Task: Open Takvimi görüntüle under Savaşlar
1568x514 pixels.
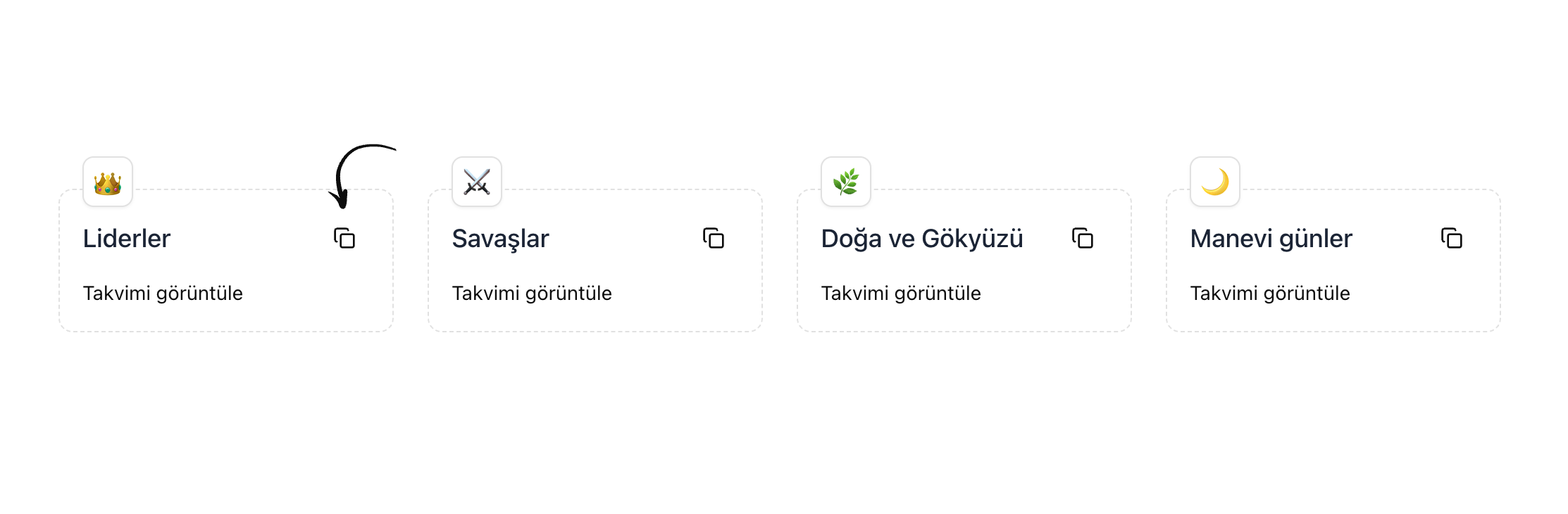Action: coord(533,294)
